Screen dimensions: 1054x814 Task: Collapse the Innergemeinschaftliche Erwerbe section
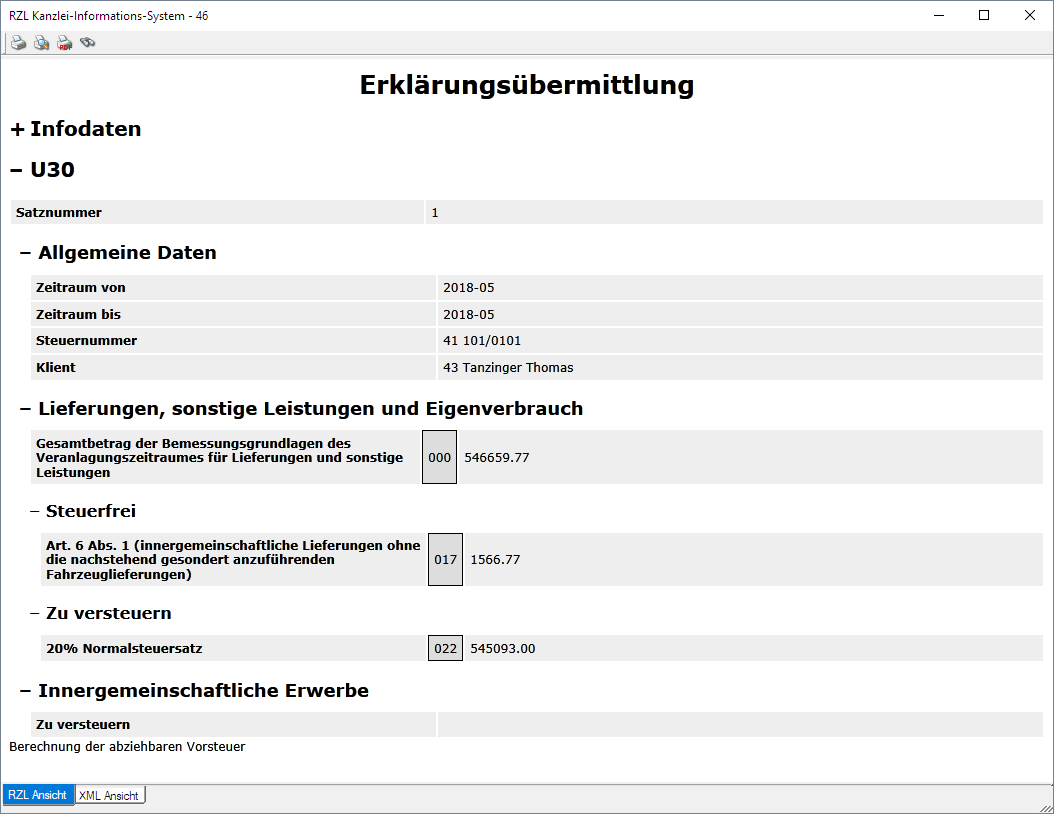point(26,691)
